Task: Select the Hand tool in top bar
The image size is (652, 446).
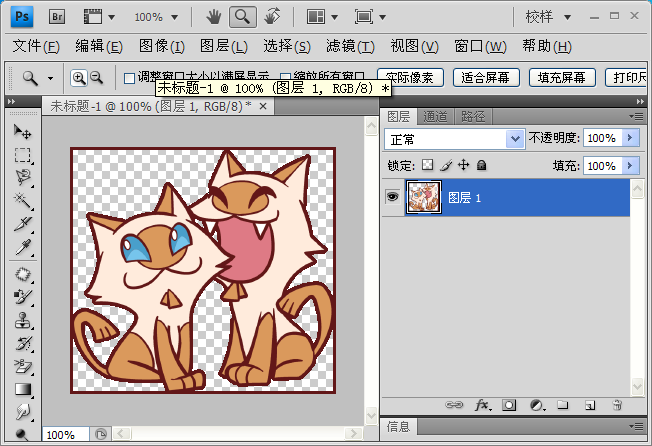Action: pos(214,17)
